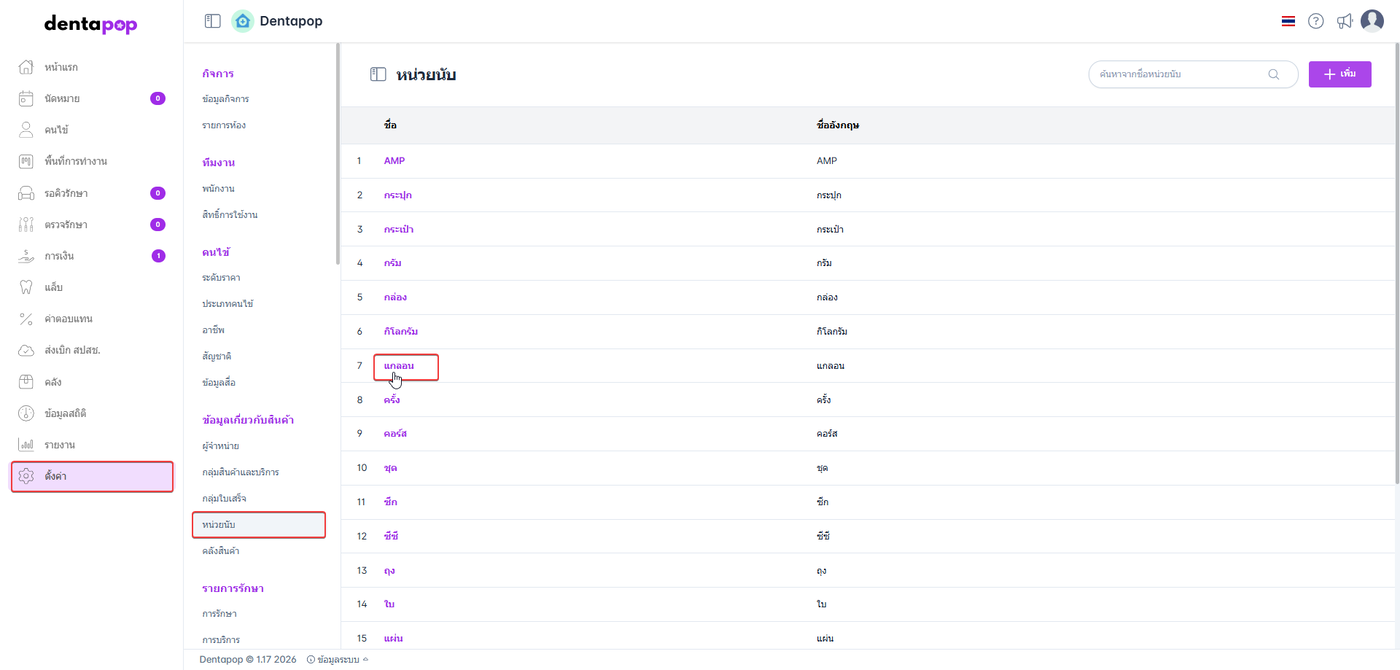The width and height of the screenshot is (1400, 670).
Task: Open the แกลลอน unit link
Action: (x=398, y=366)
